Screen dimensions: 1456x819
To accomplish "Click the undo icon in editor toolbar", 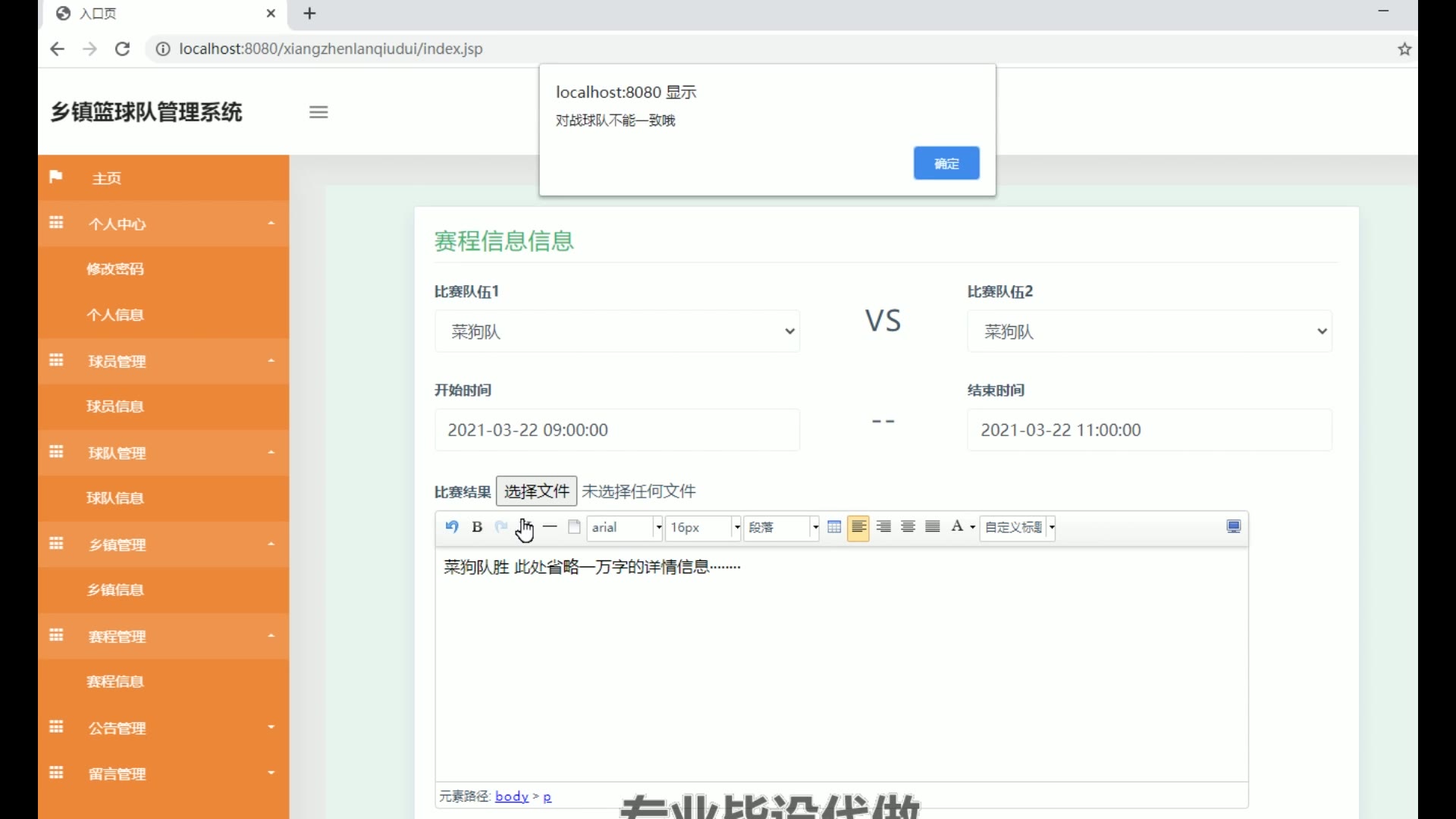I will (x=452, y=527).
